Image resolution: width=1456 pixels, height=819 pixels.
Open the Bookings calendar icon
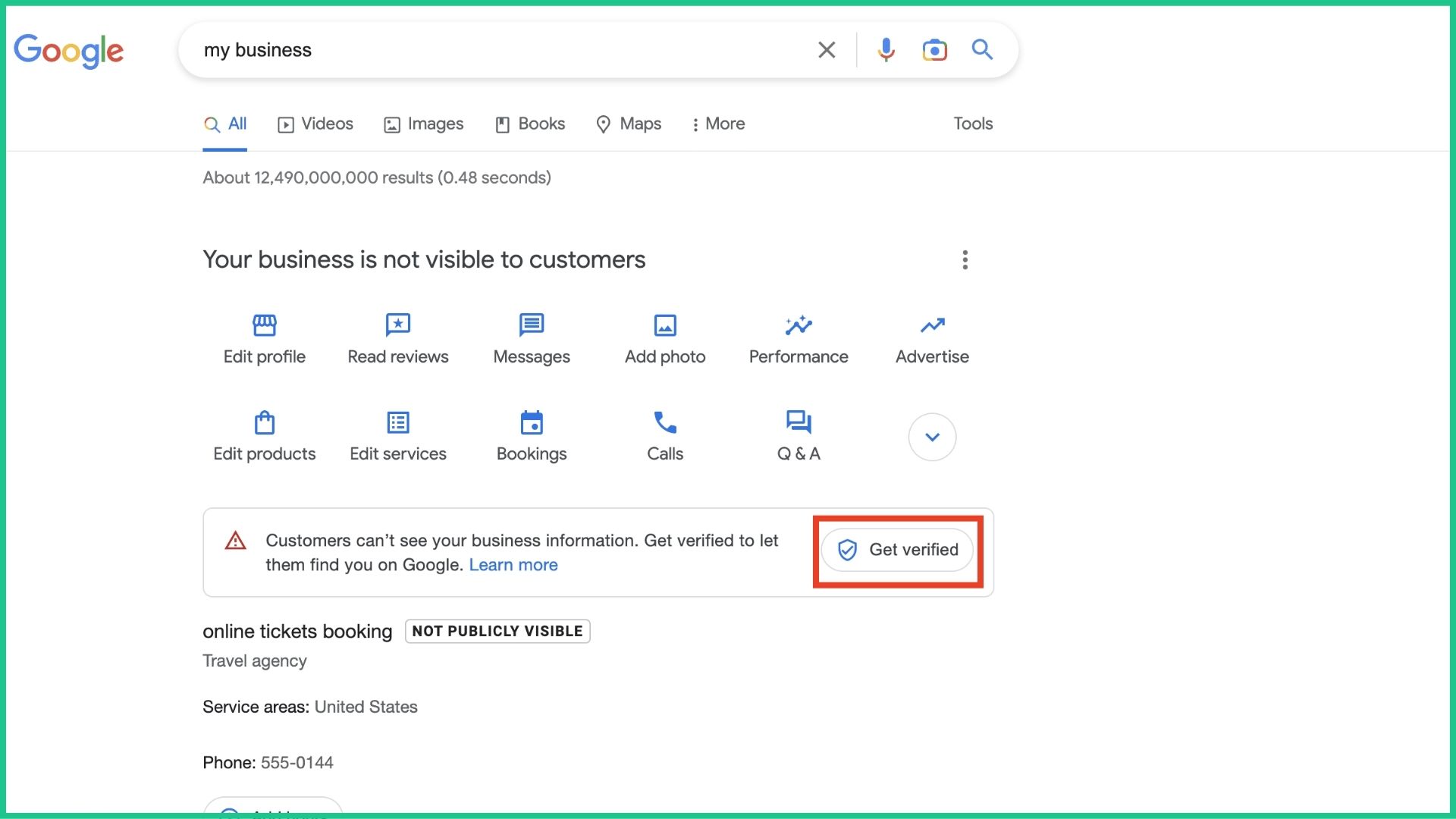532,422
